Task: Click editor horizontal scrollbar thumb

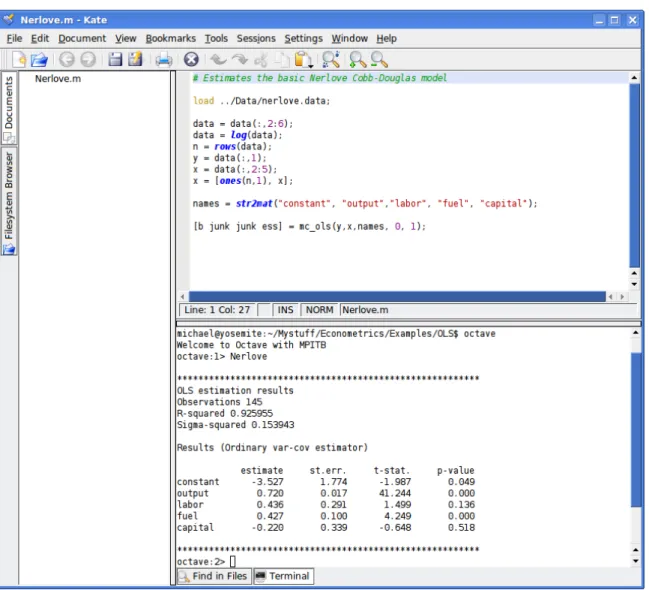Action: (x=397, y=296)
